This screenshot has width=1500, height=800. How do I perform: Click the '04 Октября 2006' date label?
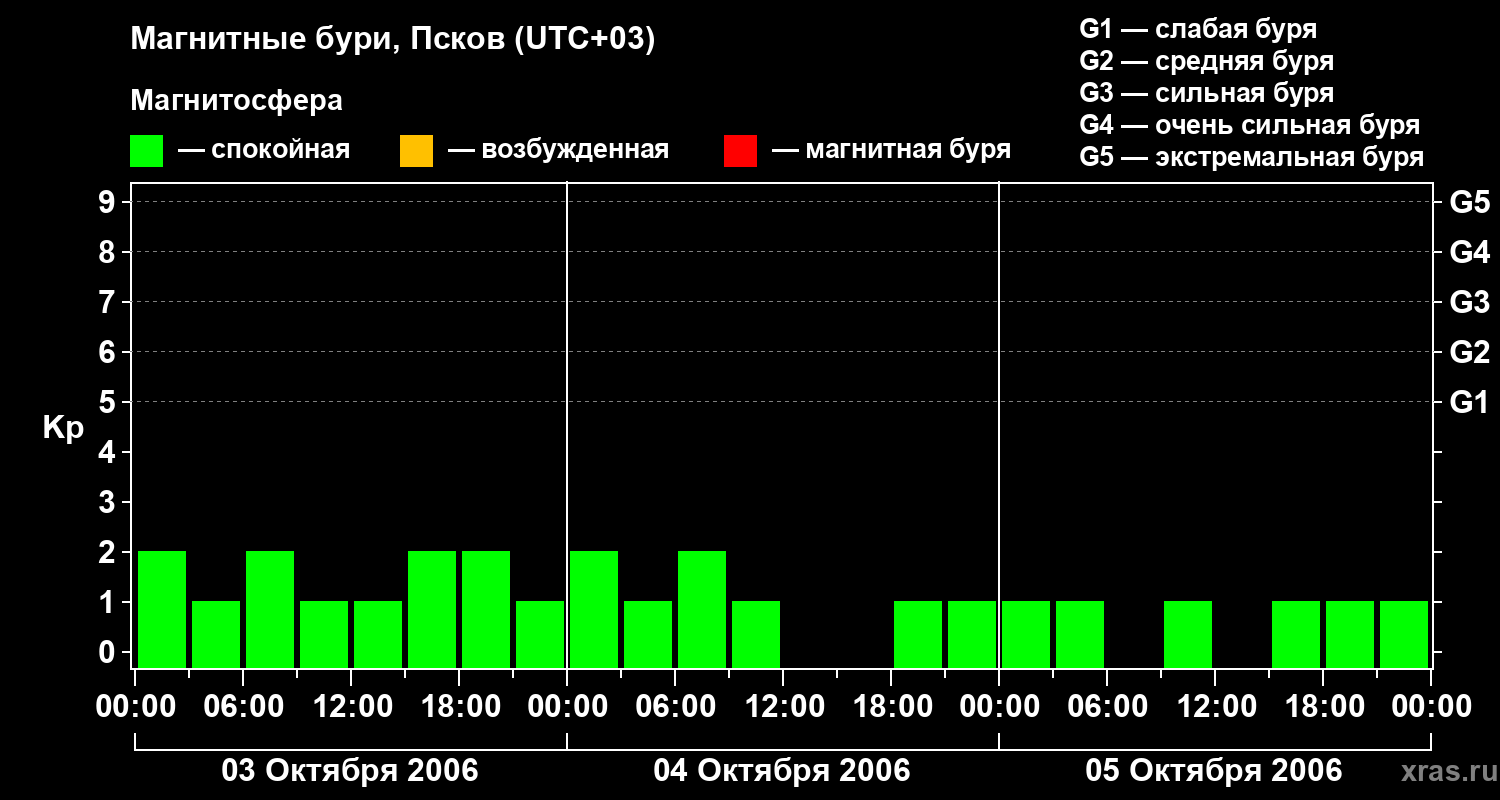click(x=782, y=771)
